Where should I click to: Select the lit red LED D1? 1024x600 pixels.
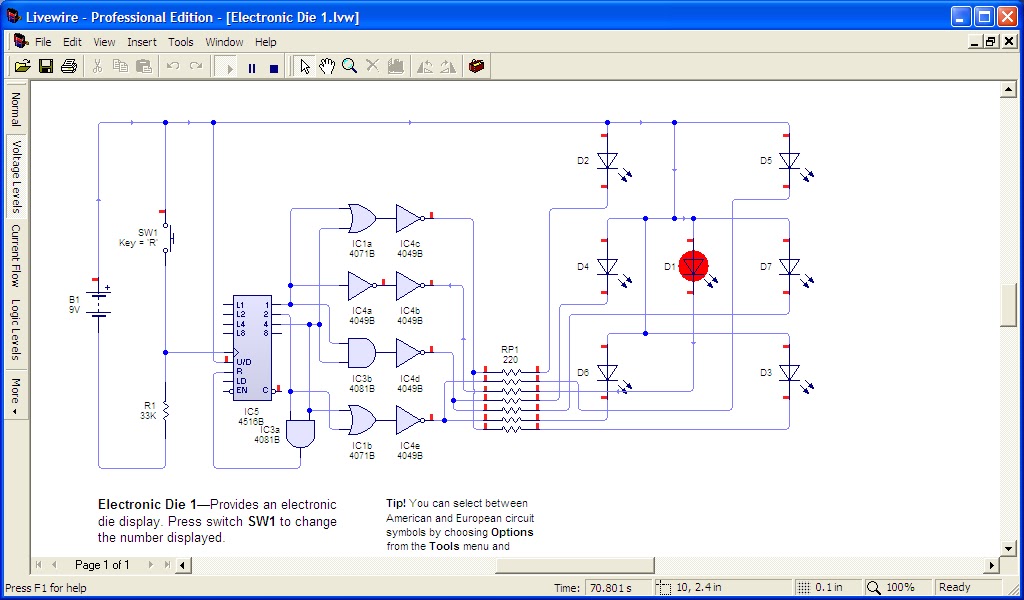pyautogui.click(x=693, y=266)
